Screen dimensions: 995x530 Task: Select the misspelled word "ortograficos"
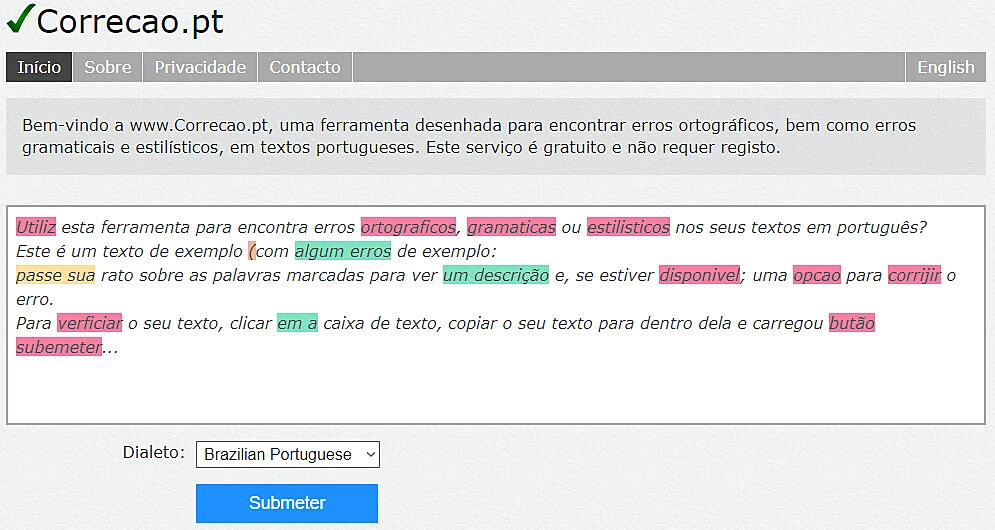pyautogui.click(x=408, y=227)
